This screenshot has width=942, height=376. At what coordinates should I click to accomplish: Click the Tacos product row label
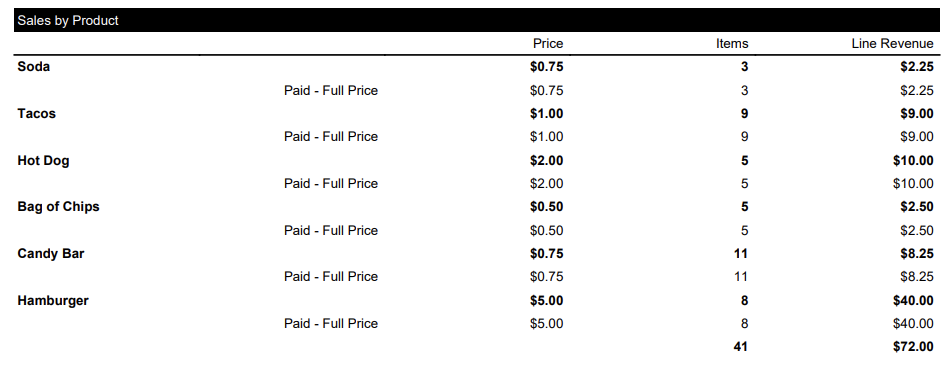(x=37, y=114)
